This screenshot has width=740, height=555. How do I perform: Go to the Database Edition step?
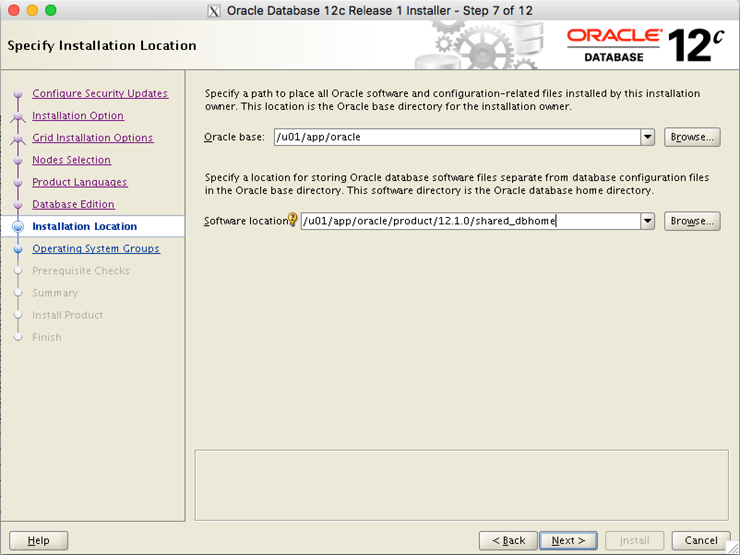73,204
